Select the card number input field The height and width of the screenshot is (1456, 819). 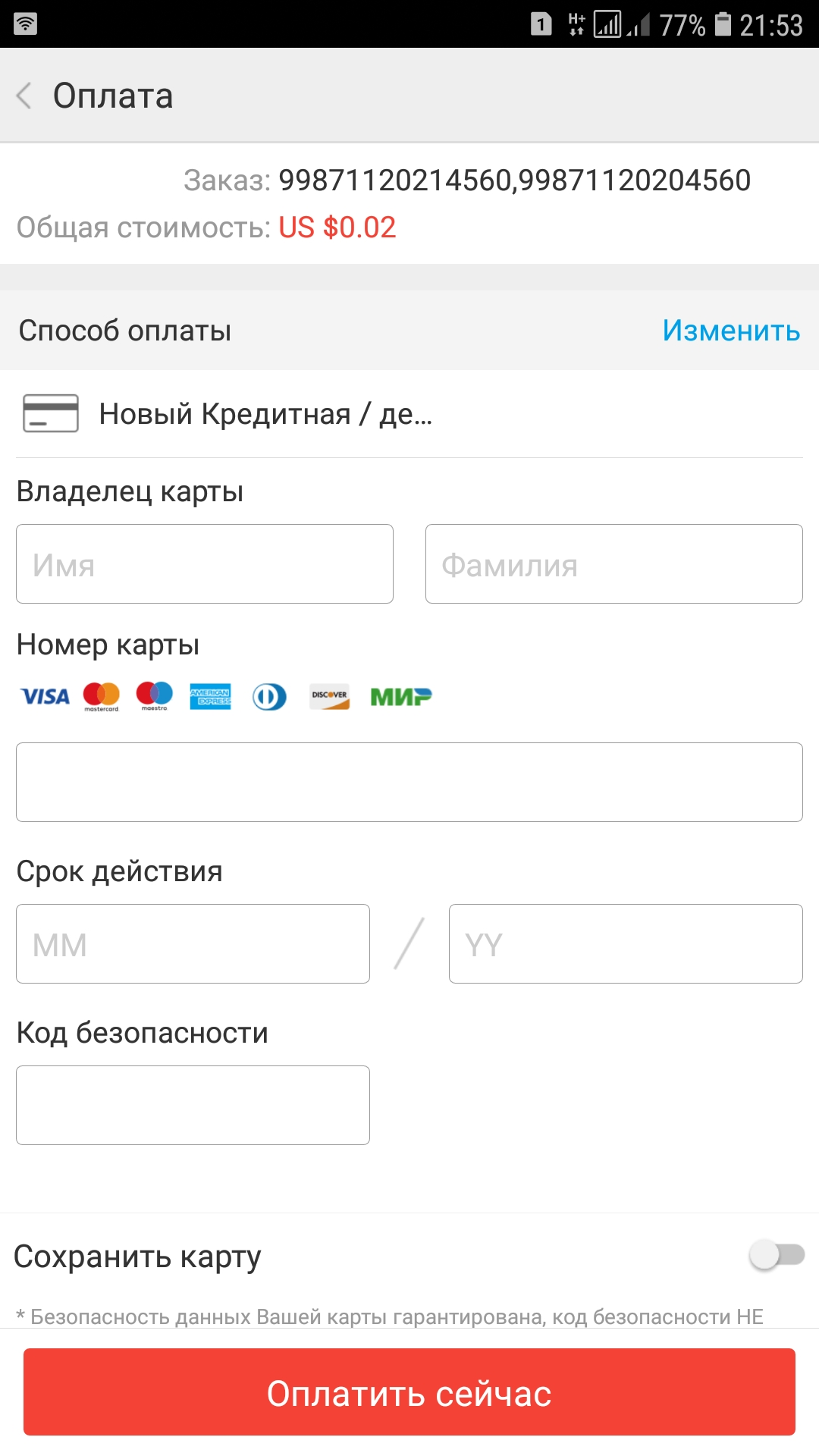409,783
